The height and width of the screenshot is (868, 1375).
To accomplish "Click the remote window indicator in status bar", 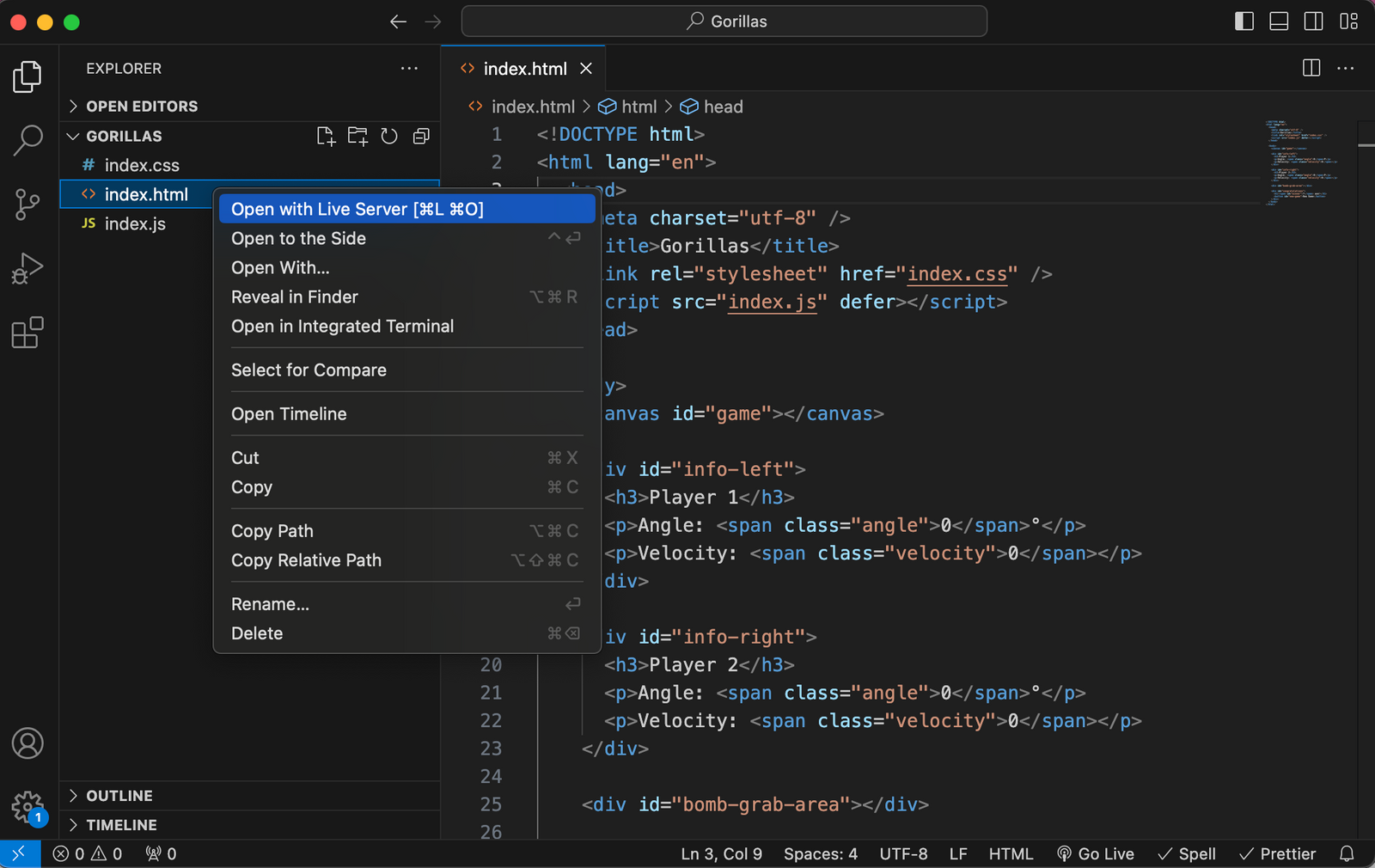I will pyautogui.click(x=20, y=853).
